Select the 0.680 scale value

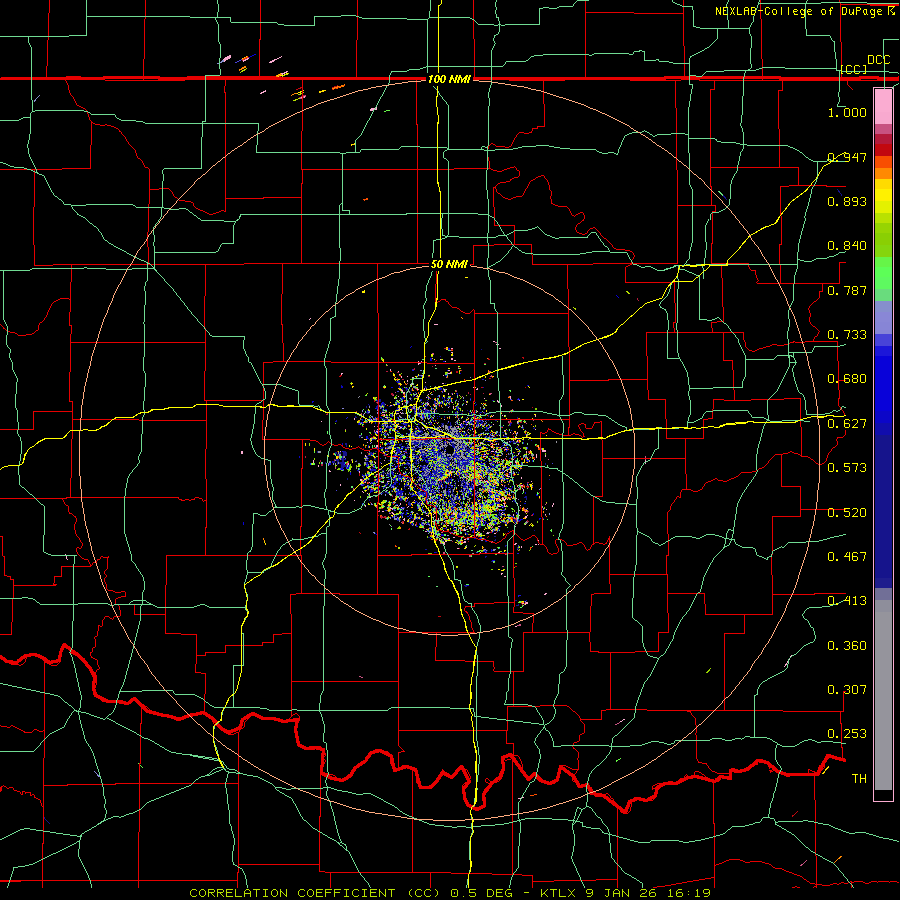click(847, 378)
